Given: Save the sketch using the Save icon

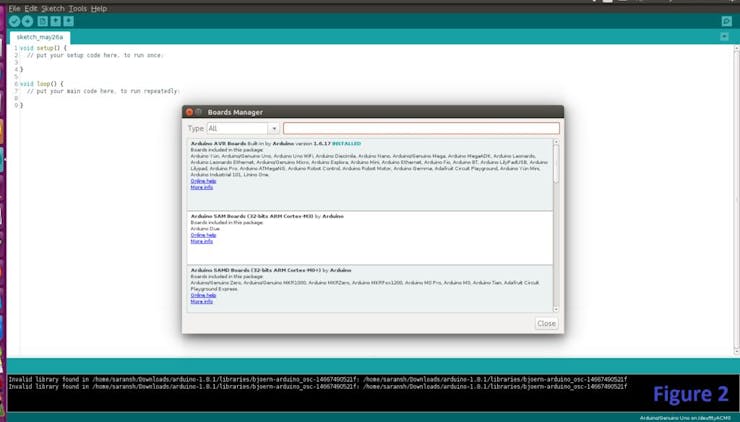Looking at the screenshot, I should click(68, 21).
